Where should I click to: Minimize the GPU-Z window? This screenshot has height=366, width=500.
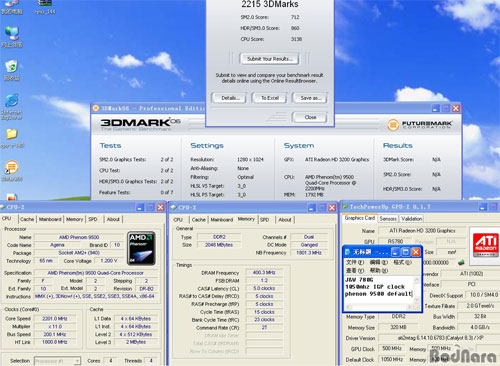pos(483,207)
